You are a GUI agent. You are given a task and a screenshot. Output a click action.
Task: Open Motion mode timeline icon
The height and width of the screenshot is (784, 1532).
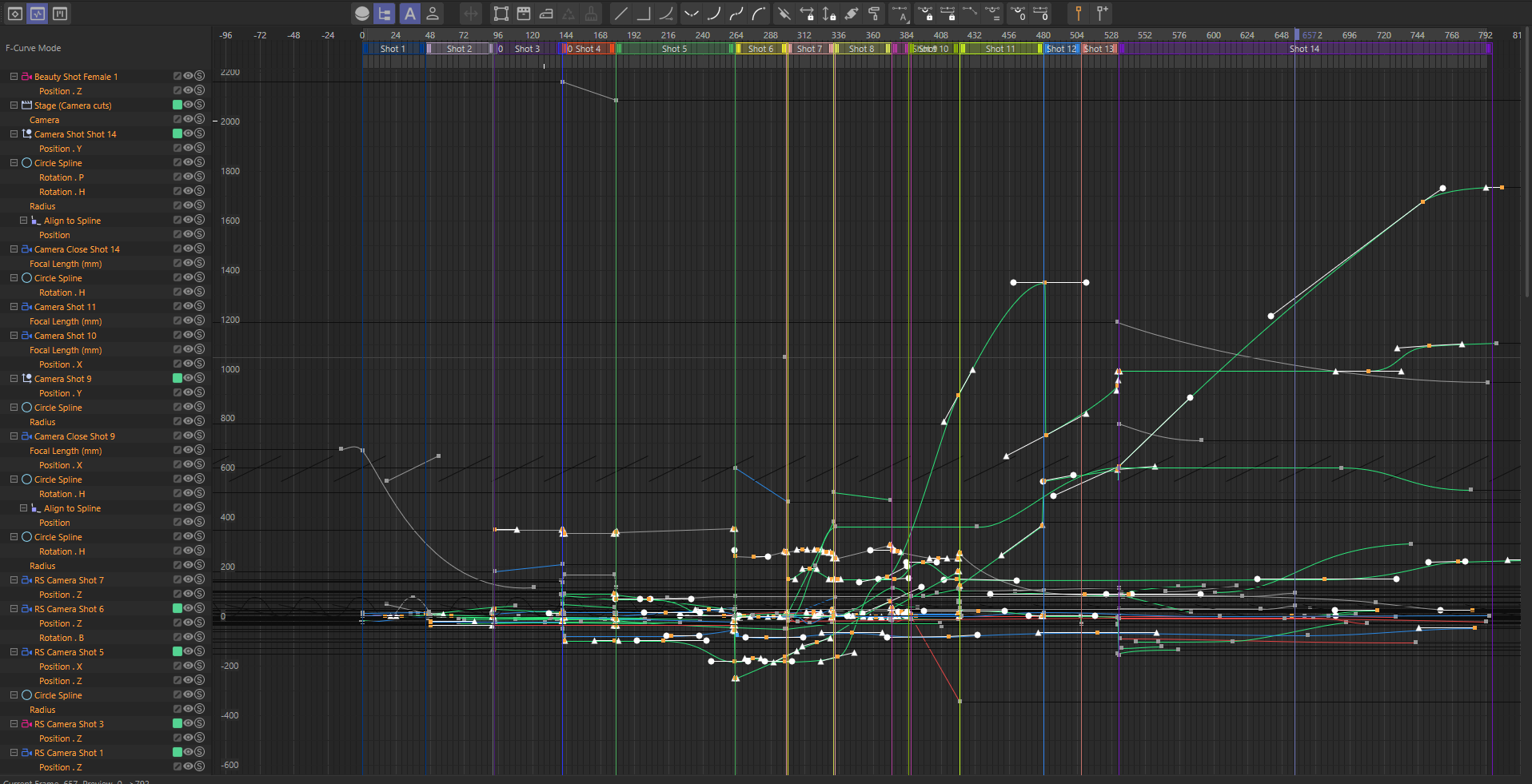point(60,14)
